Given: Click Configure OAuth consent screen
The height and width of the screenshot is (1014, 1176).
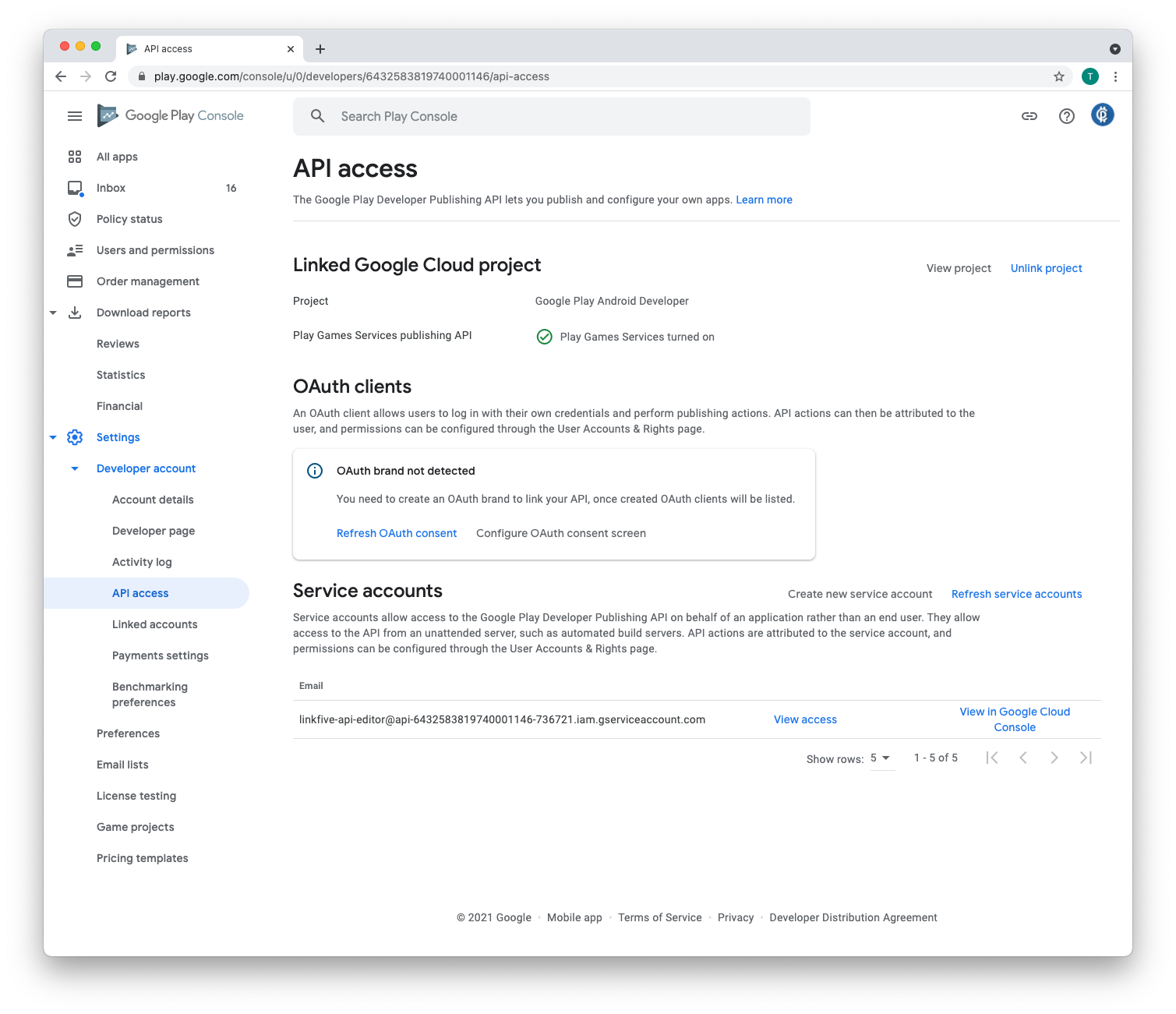Looking at the screenshot, I should (x=561, y=533).
